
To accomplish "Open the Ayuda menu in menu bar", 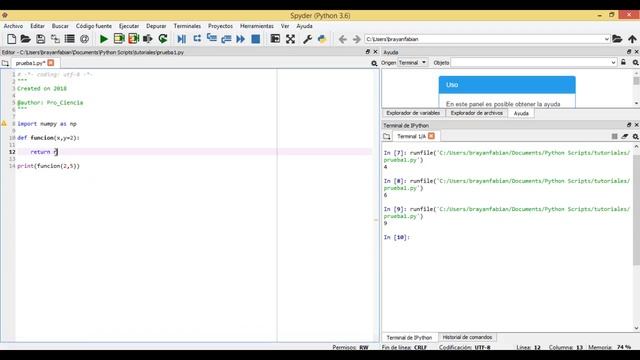I will [304, 26].
